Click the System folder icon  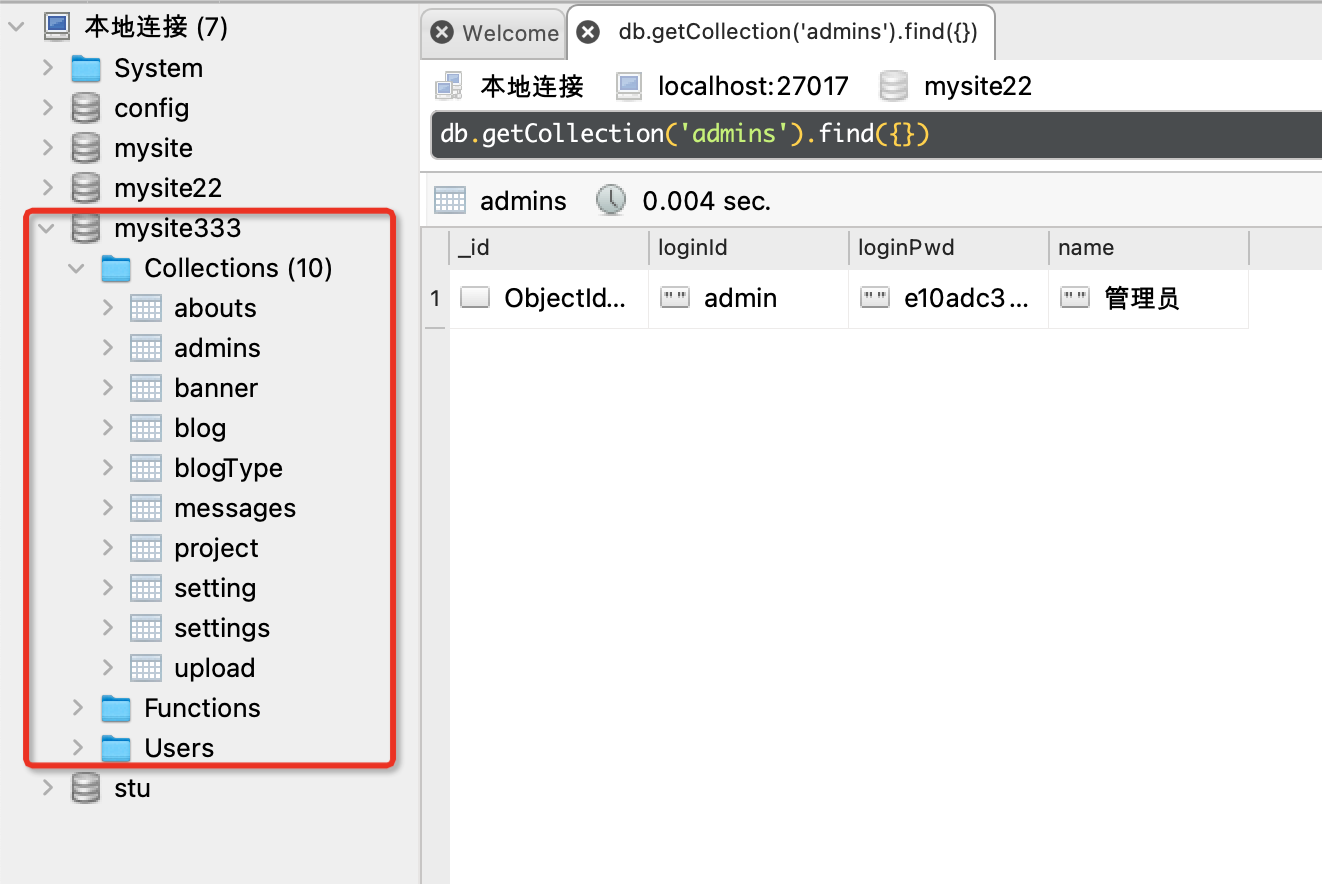[86, 68]
